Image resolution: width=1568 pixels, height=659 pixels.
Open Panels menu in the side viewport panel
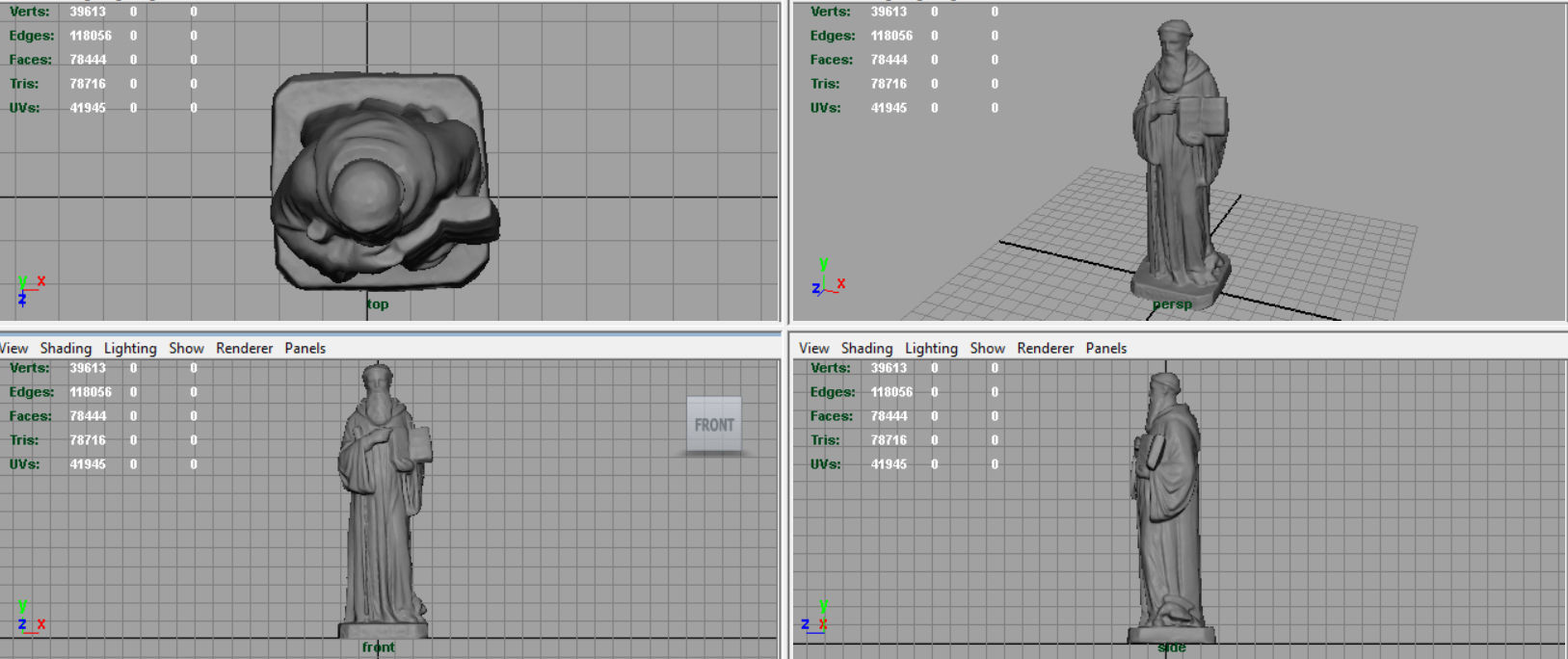point(1105,348)
